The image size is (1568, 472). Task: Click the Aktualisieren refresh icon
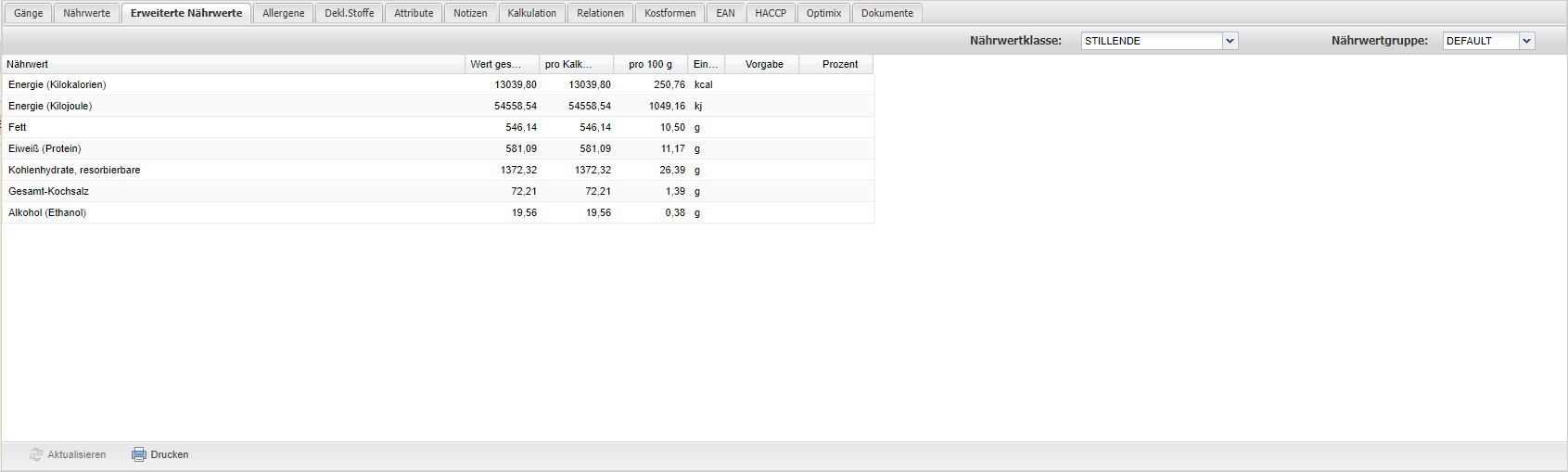pyautogui.click(x=36, y=454)
